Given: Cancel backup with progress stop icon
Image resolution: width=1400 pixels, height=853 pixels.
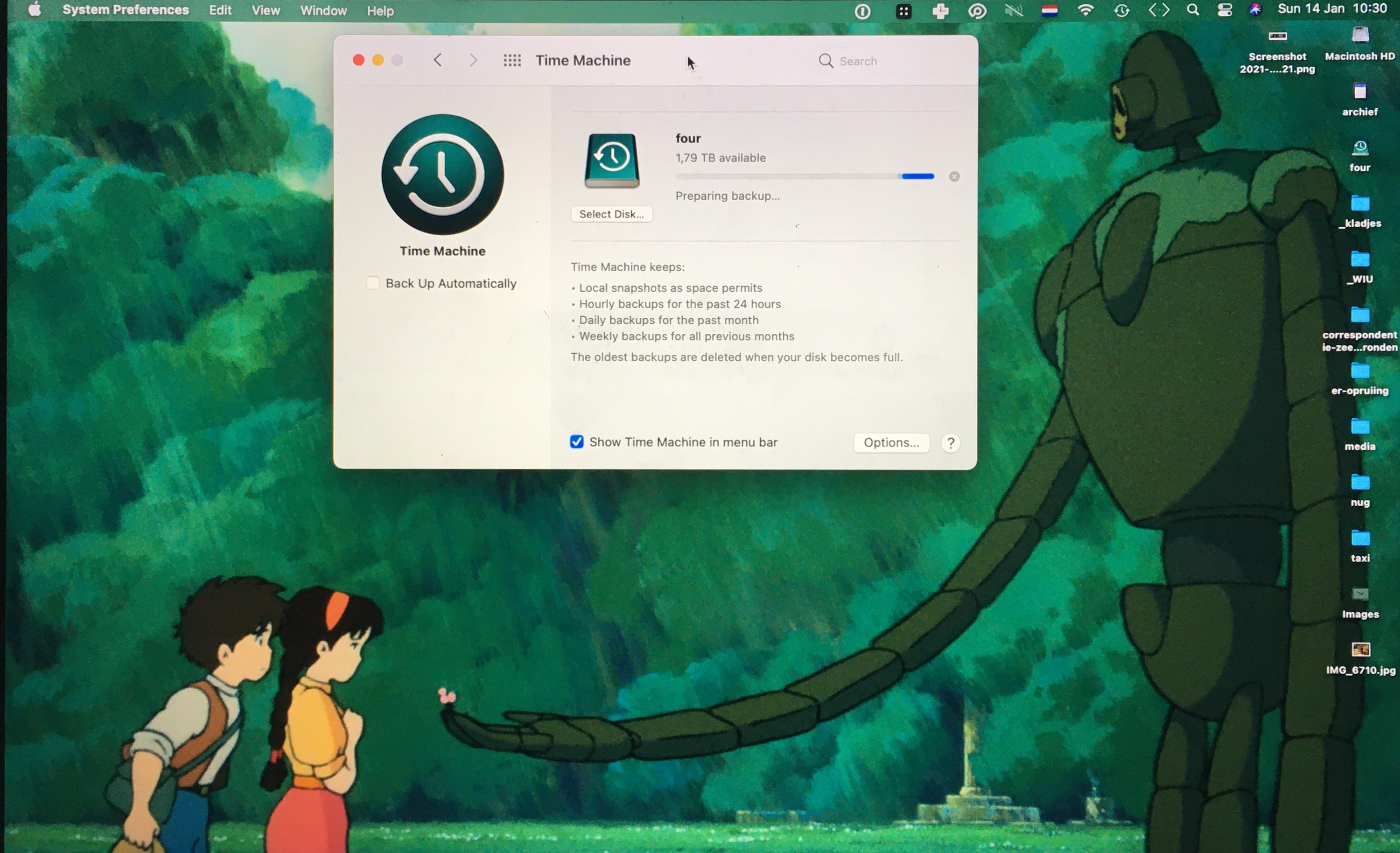Looking at the screenshot, I should pos(954,177).
